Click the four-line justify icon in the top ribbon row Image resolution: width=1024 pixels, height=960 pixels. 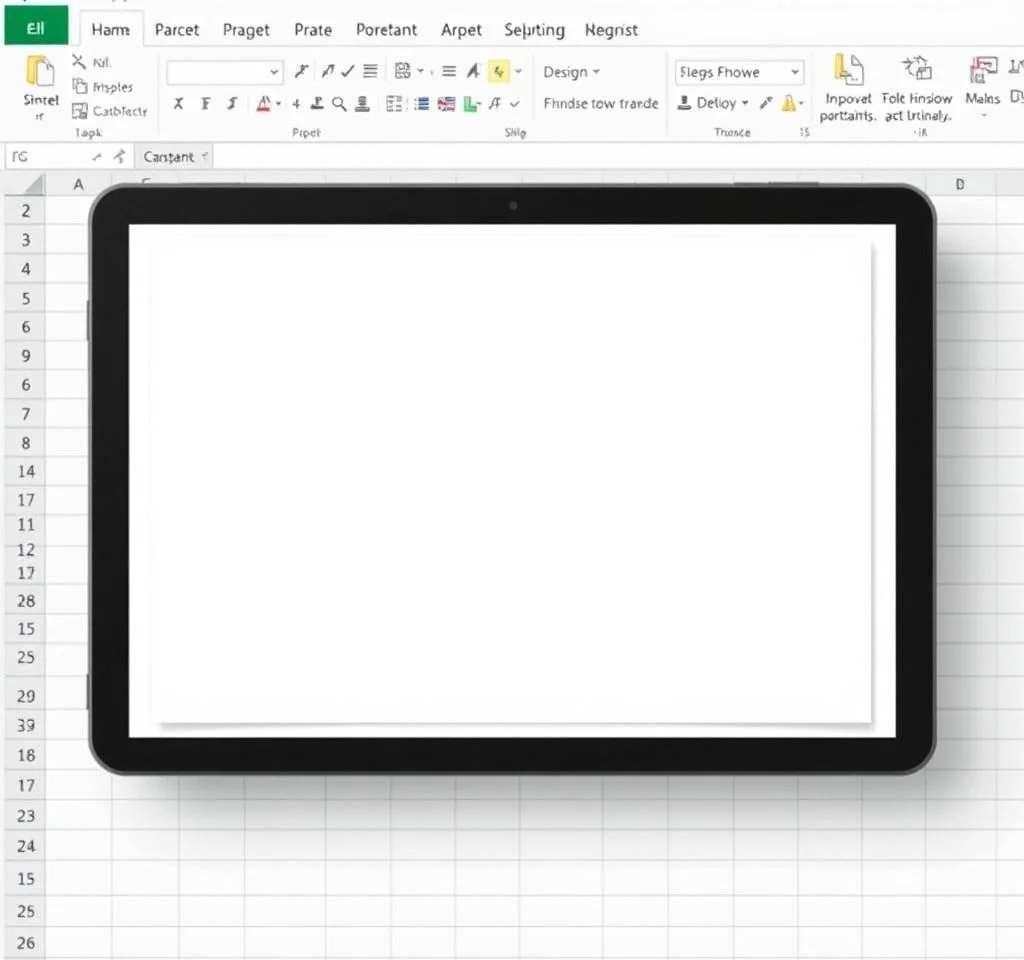point(370,71)
